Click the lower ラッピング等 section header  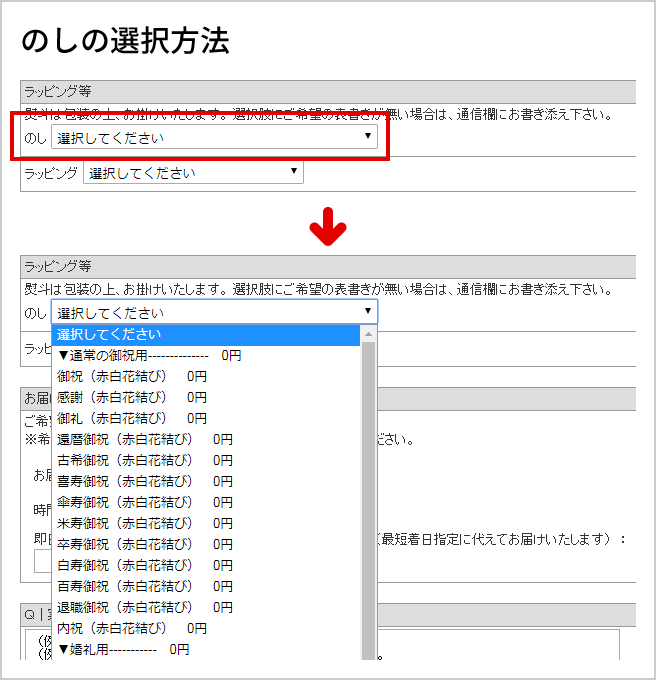[328, 267]
